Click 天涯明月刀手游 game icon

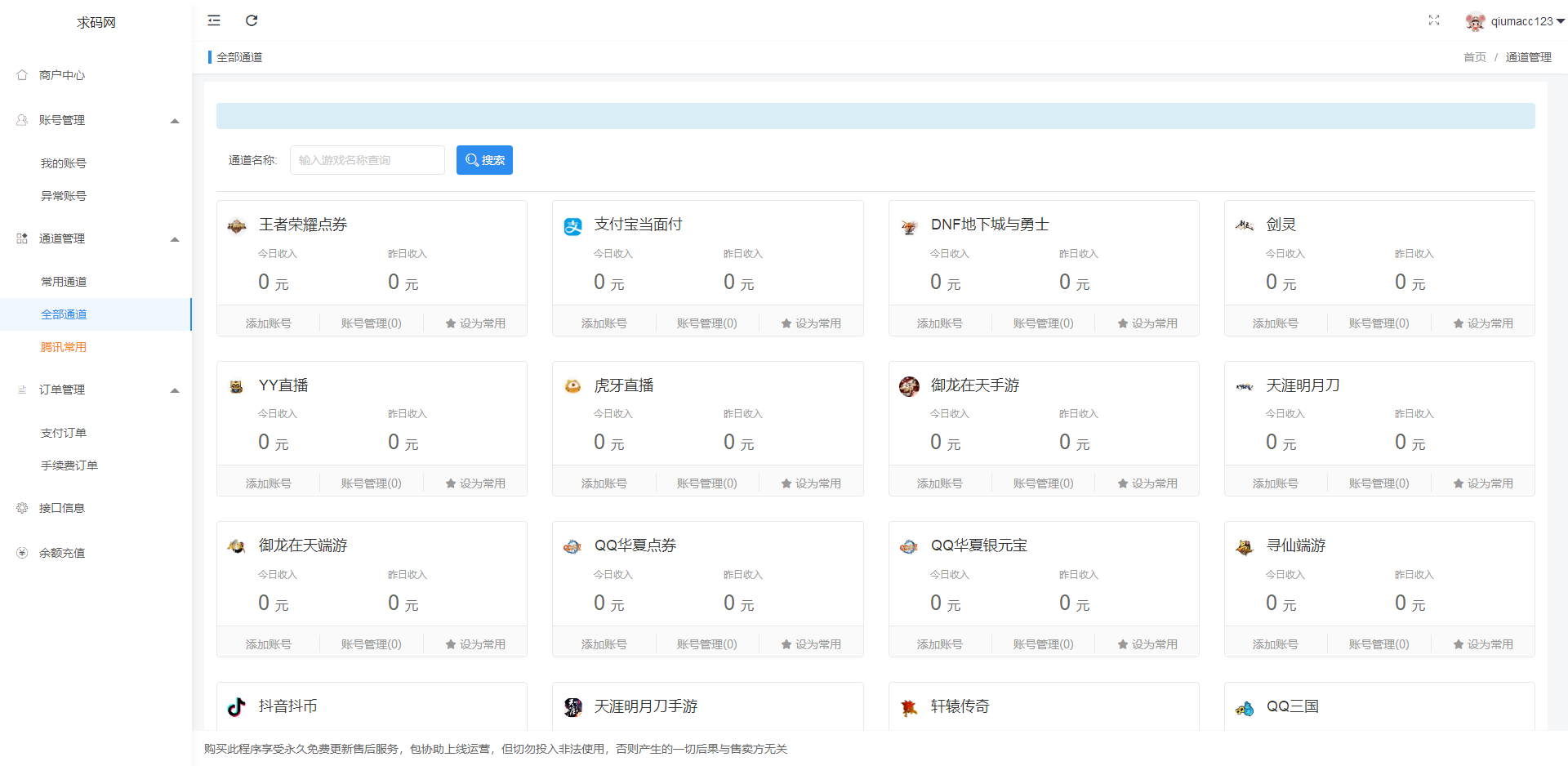[x=573, y=707]
